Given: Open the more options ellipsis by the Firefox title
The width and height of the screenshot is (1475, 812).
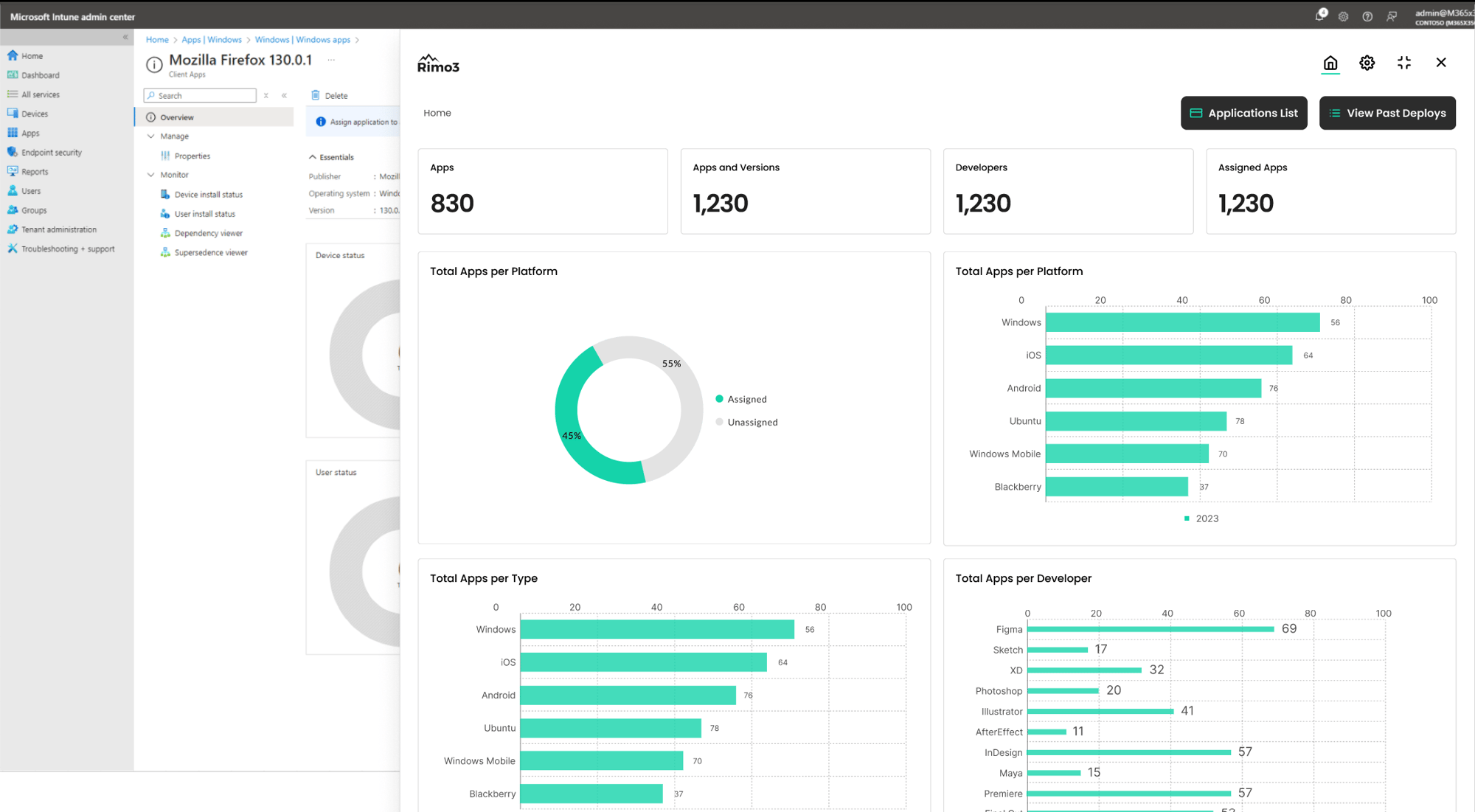Looking at the screenshot, I should coord(331,60).
